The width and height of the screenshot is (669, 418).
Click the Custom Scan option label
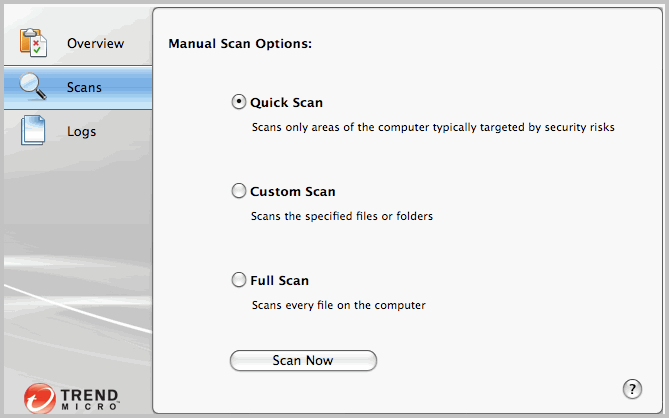pyautogui.click(x=292, y=191)
